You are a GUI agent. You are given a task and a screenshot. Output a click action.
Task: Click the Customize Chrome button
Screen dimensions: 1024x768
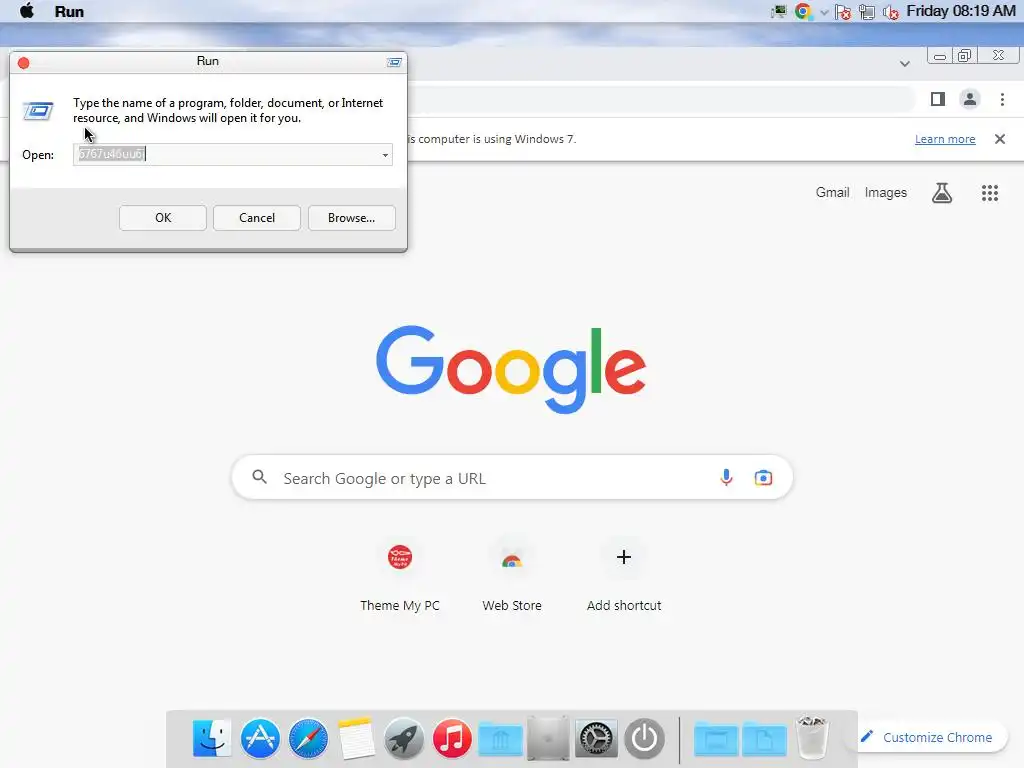[925, 737]
